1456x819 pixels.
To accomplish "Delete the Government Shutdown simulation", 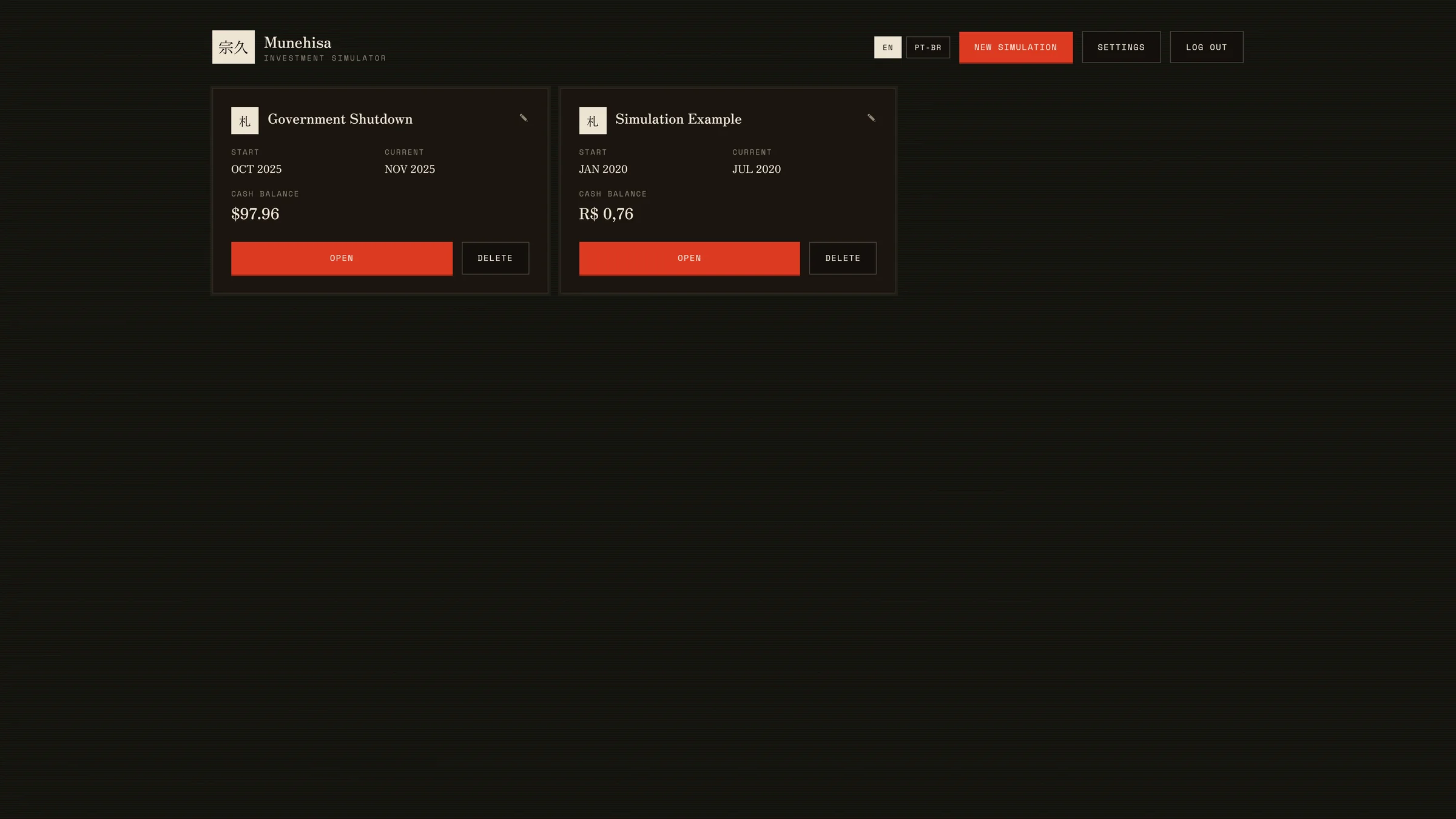I will pyautogui.click(x=495, y=258).
